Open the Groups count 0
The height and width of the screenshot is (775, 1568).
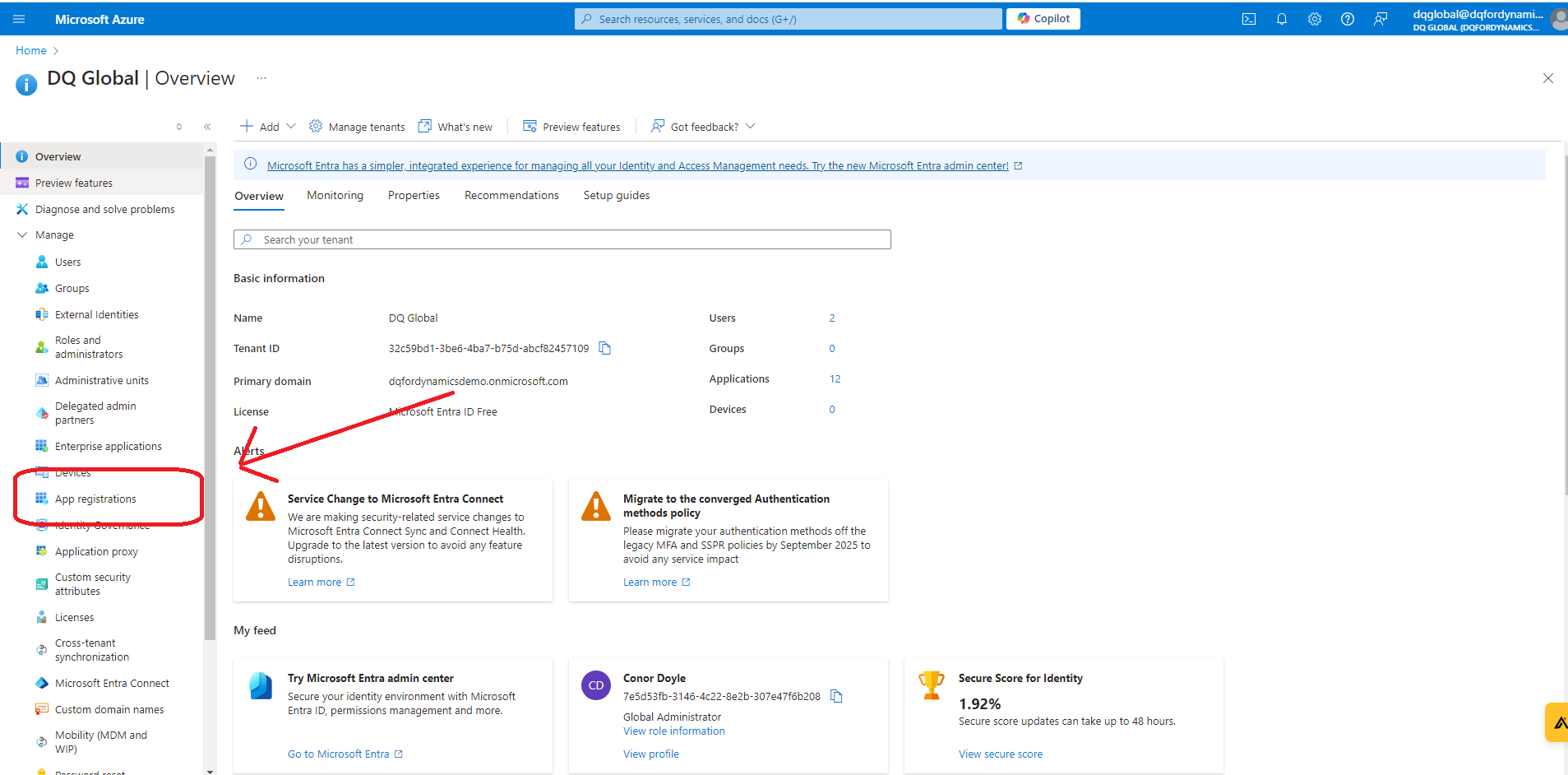[832, 348]
